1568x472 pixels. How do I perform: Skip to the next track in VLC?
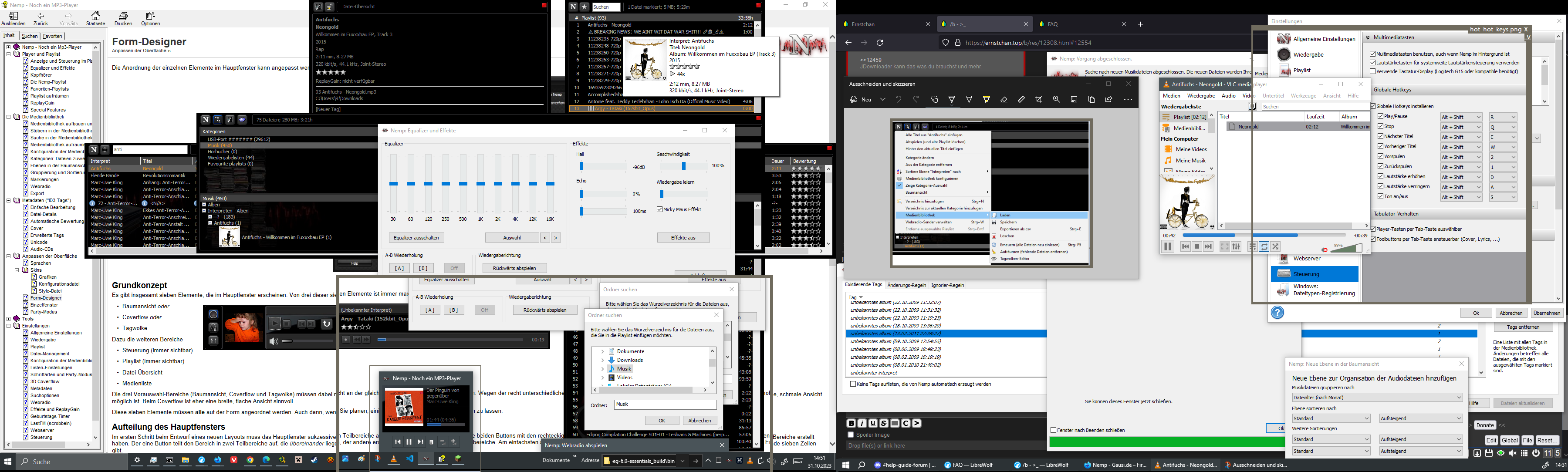pos(1208,246)
